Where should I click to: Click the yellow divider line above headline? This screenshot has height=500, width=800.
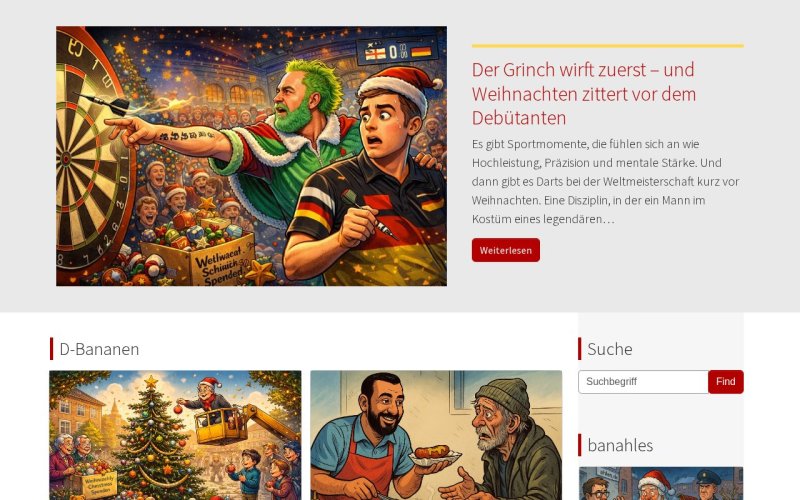pyautogui.click(x=608, y=46)
